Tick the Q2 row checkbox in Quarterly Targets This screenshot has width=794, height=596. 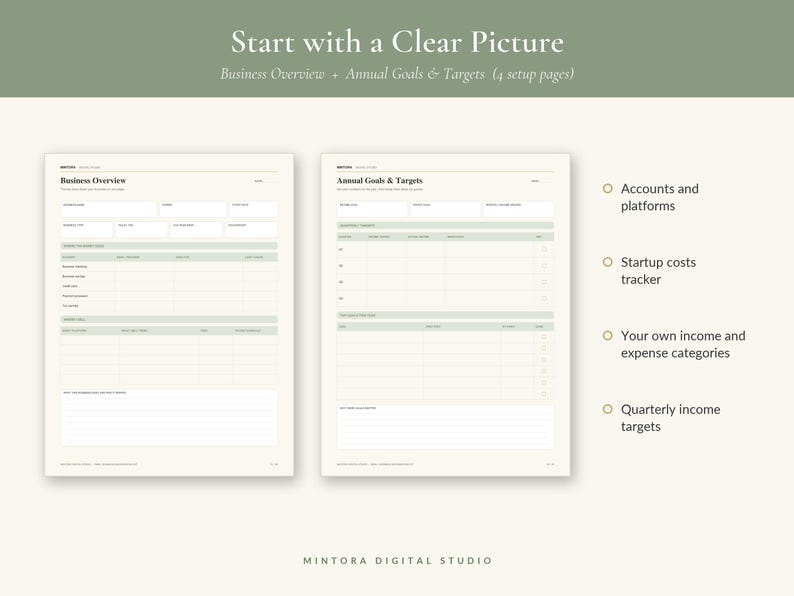point(544,266)
